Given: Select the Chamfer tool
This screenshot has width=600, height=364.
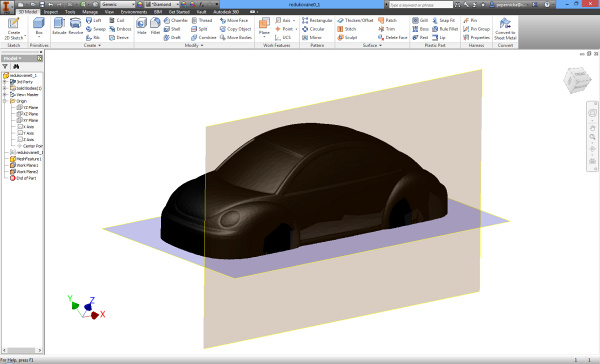Looking at the screenshot, I should 176,20.
